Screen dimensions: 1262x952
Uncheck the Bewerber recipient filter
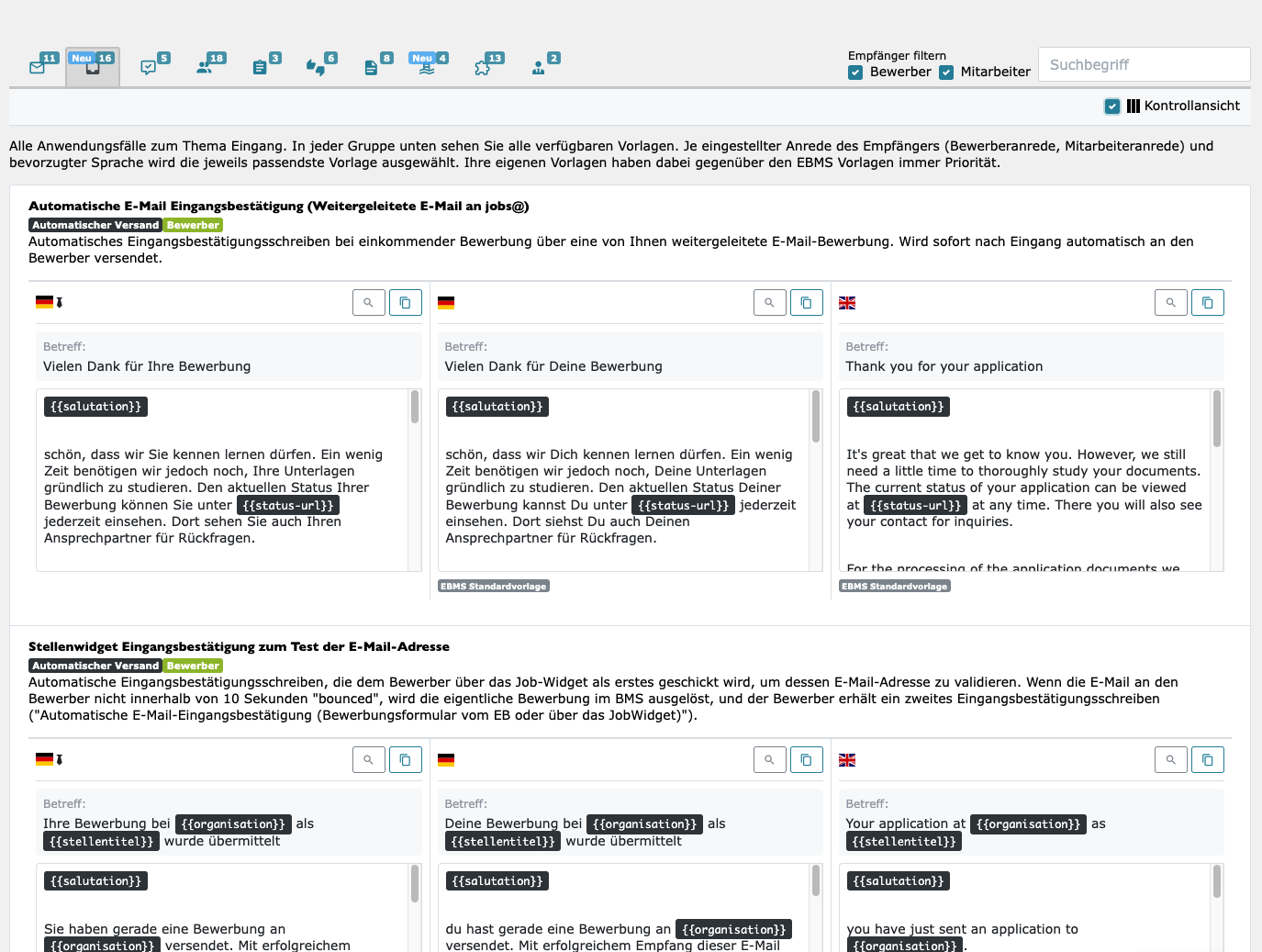[855, 73]
